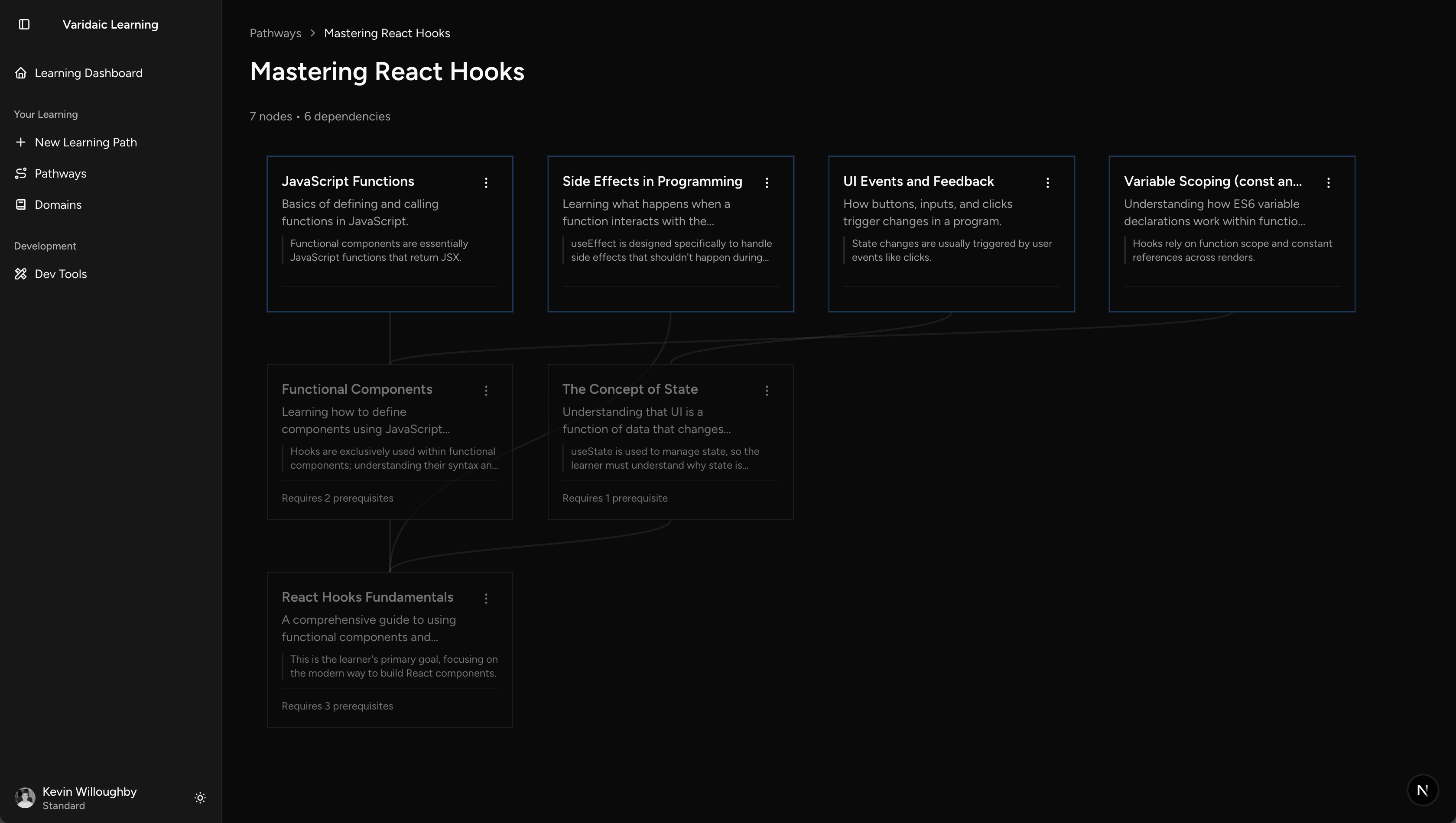This screenshot has height=823, width=1456.
Task: Click 'Requires 2 prerequisites' text
Action: tap(338, 498)
